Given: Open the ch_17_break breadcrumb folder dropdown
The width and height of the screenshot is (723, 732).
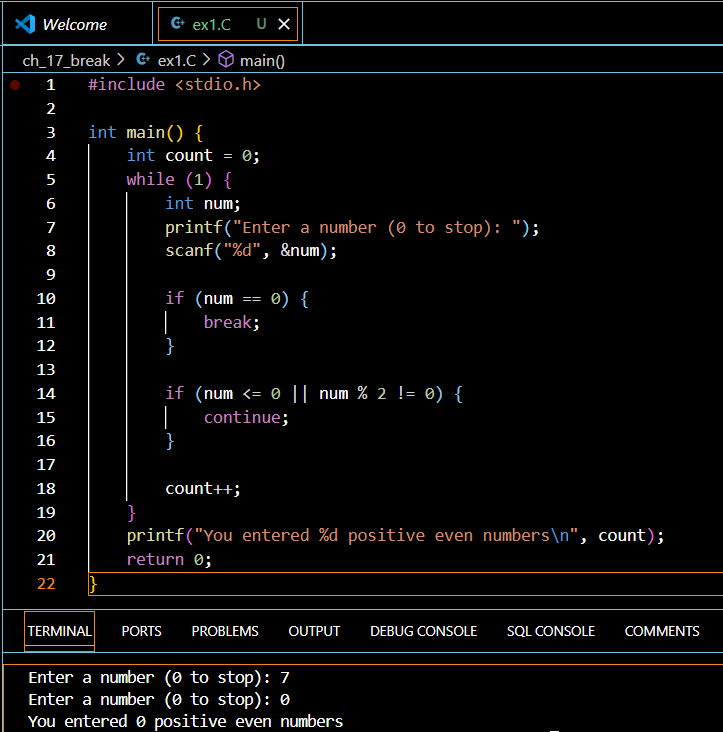Looking at the screenshot, I should 66,60.
